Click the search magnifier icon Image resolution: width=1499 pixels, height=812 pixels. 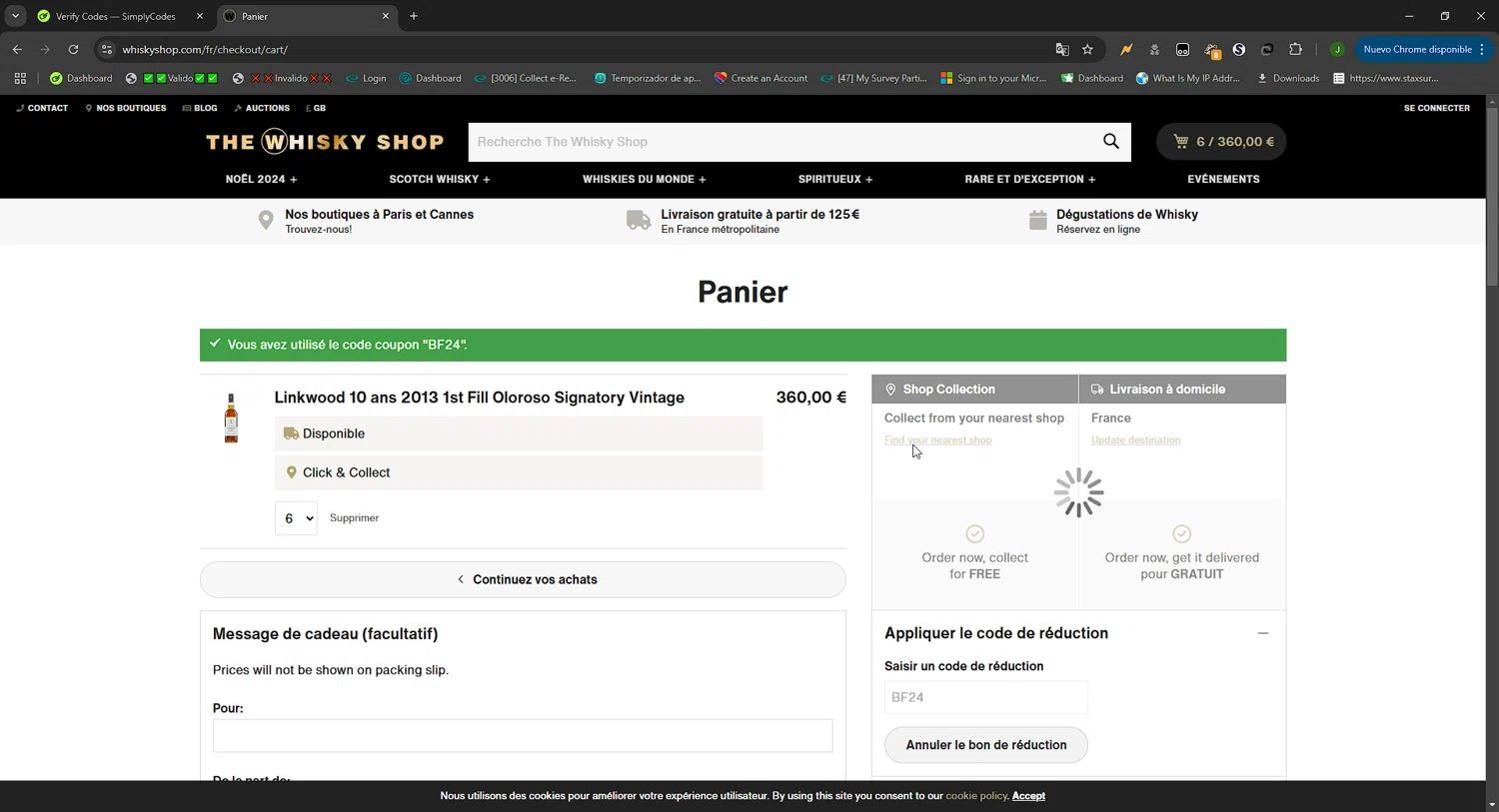1110,142
